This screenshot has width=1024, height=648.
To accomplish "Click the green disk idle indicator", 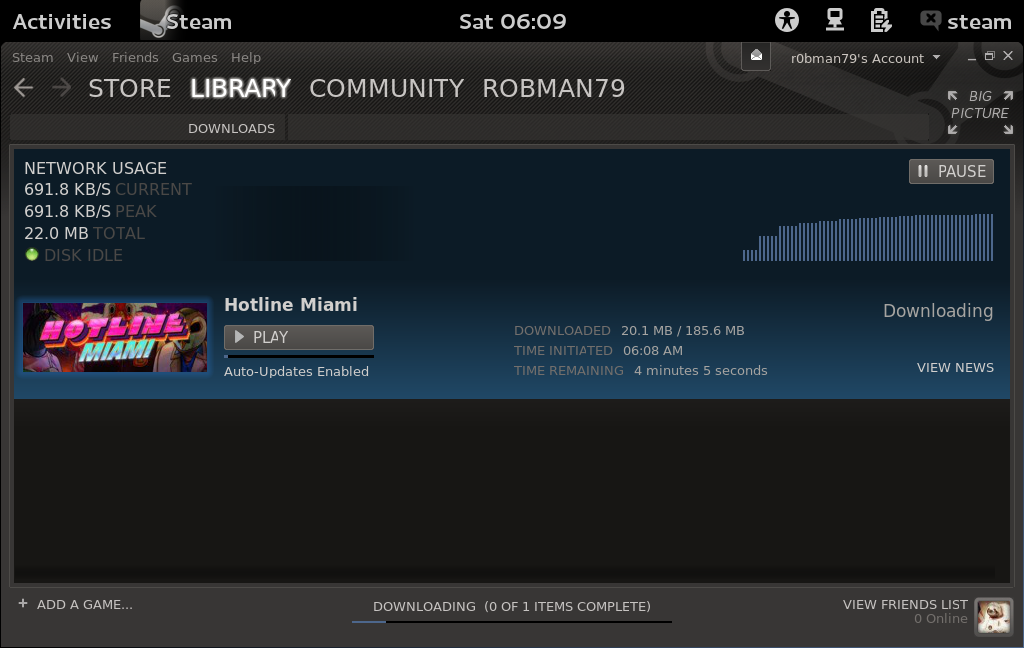I will pos(31,255).
